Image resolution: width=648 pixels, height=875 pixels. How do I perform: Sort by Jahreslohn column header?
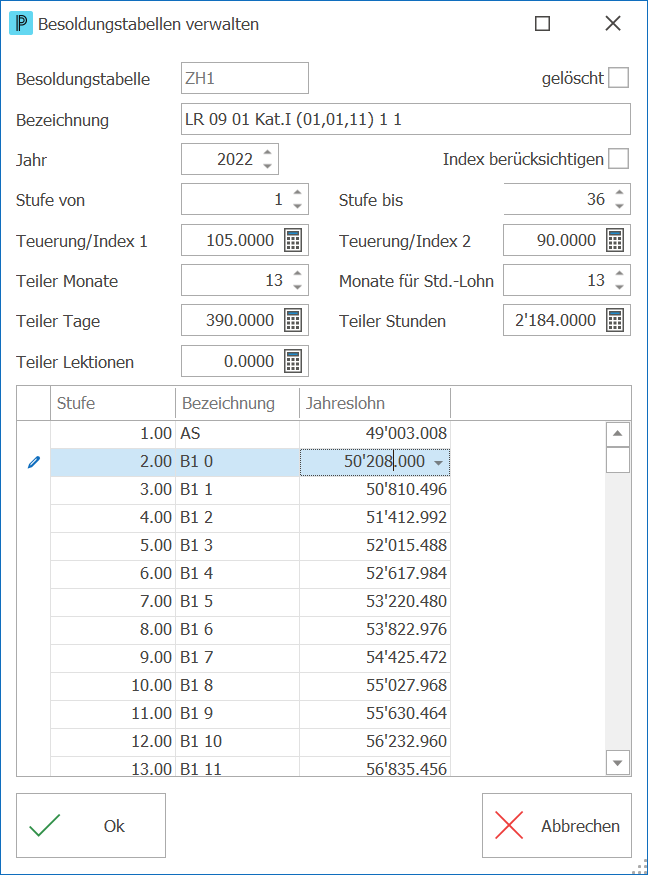click(375, 403)
